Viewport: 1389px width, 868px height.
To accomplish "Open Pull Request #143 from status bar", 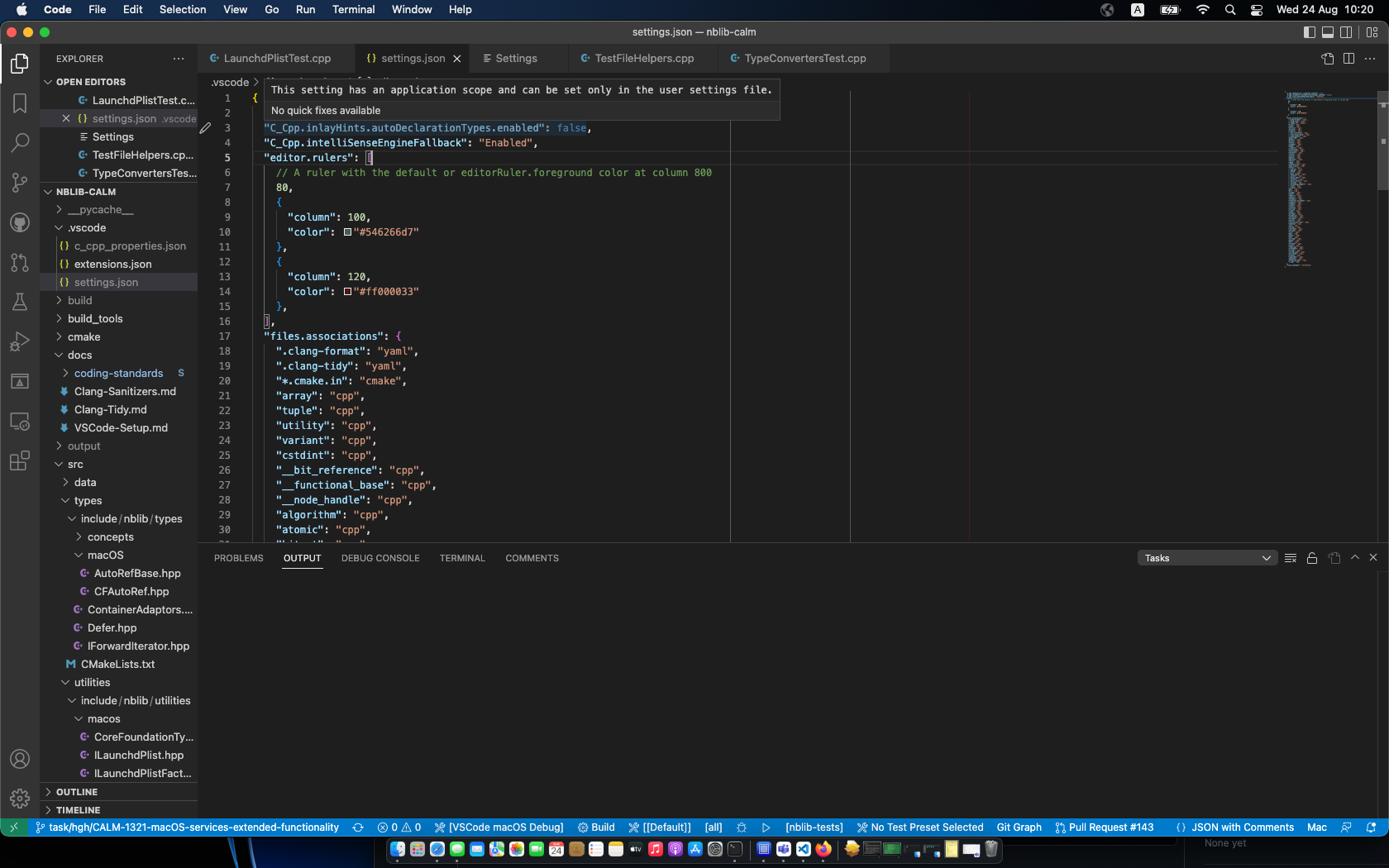I will [1104, 827].
